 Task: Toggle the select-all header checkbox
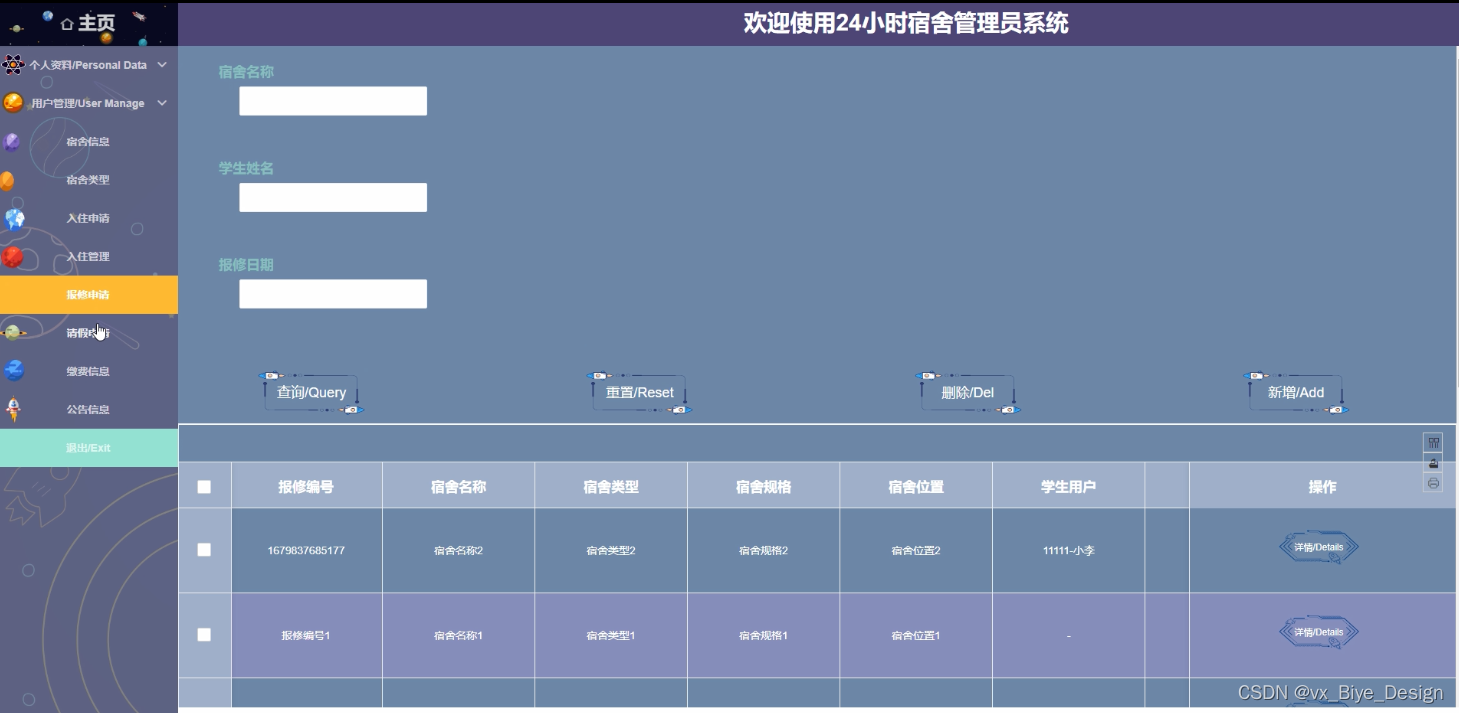(204, 487)
